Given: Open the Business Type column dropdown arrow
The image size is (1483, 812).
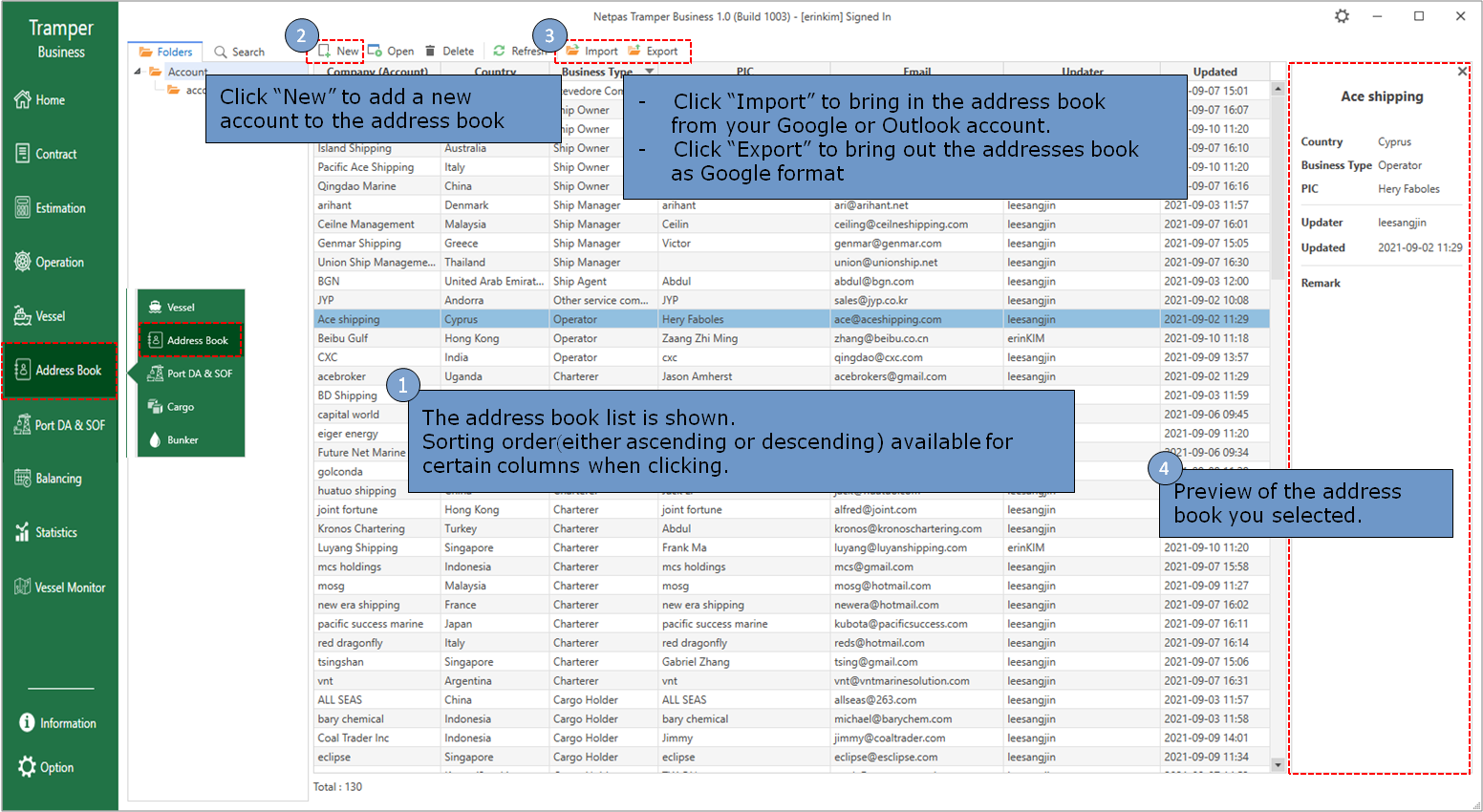Looking at the screenshot, I should coord(650,72).
